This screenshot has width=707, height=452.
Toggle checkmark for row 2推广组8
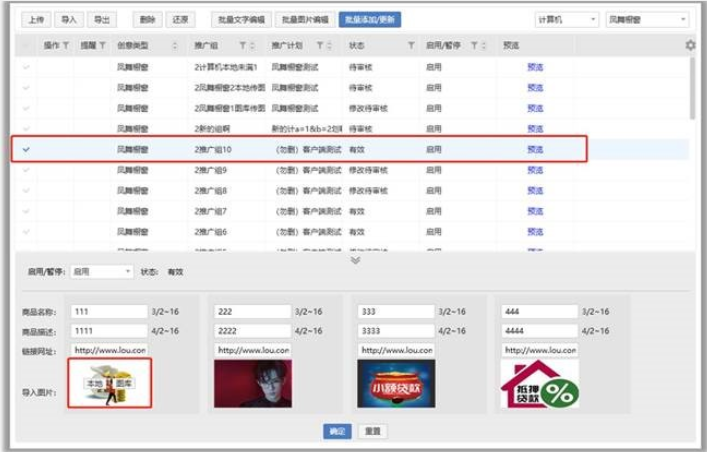(26, 190)
